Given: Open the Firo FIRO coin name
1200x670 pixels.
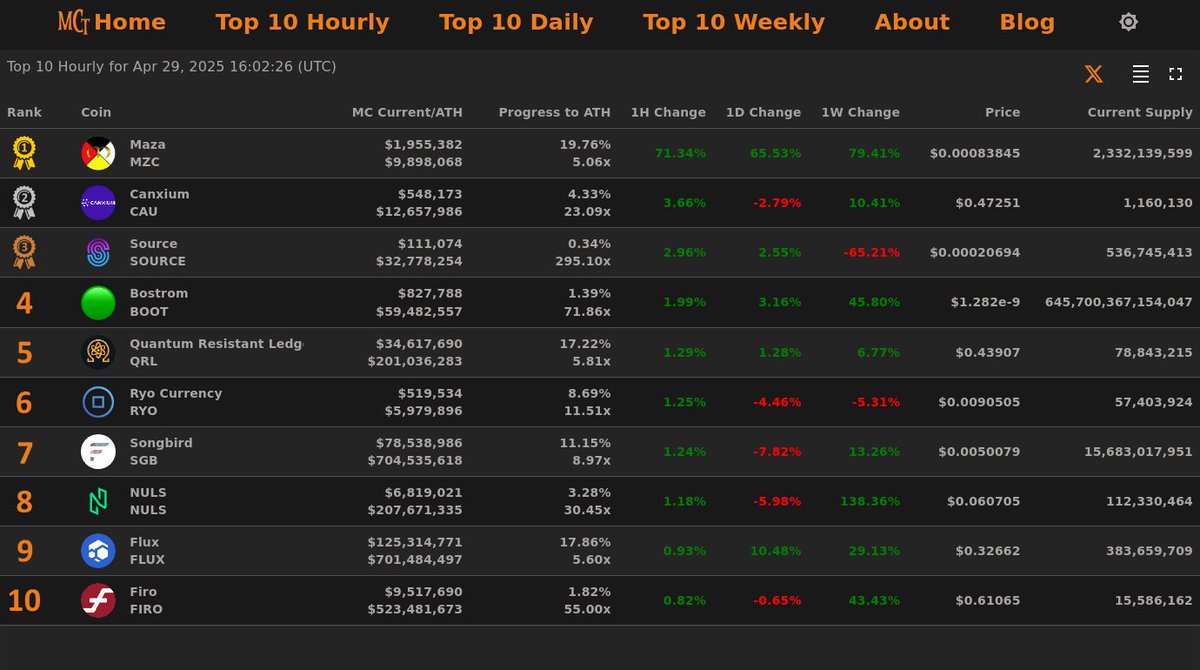Looking at the screenshot, I should [146, 601].
